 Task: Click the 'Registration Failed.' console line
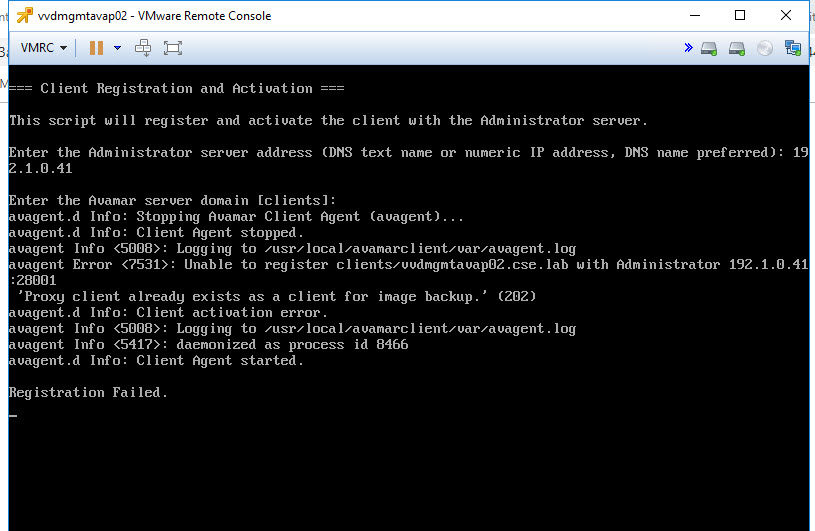[x=88, y=392]
